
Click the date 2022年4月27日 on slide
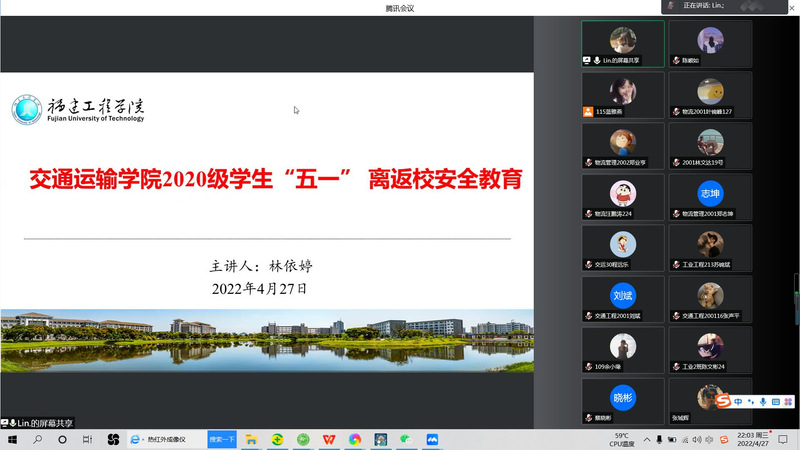click(x=260, y=289)
